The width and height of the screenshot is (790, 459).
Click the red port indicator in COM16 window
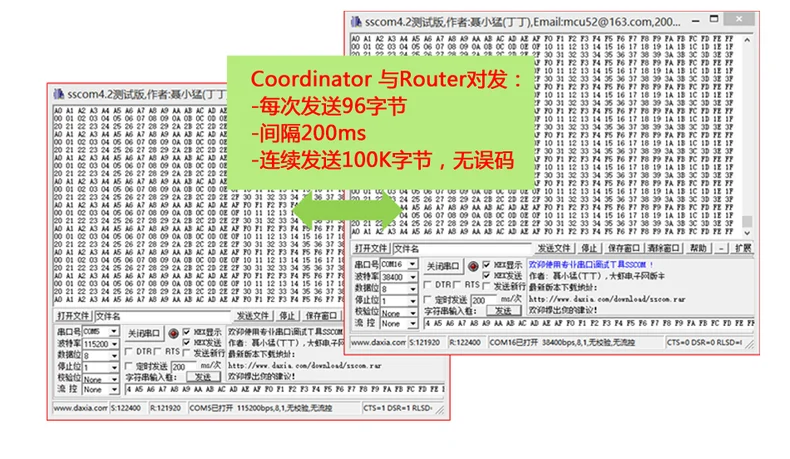473,266
